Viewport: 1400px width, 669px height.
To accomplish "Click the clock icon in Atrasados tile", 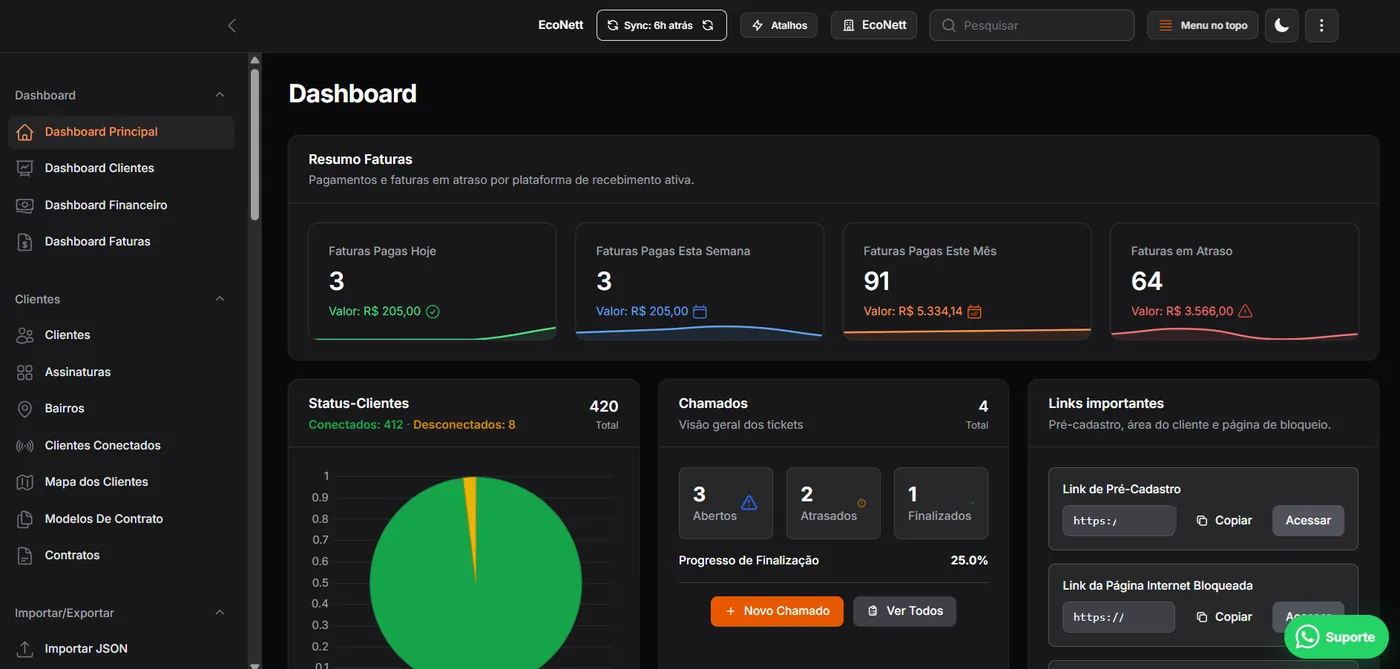I will (x=862, y=503).
